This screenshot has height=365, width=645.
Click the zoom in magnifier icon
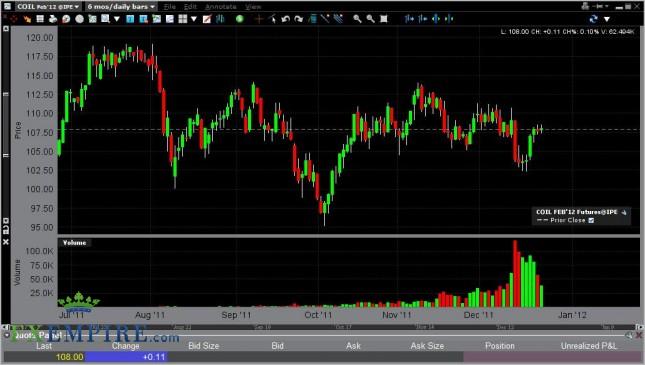357,19
